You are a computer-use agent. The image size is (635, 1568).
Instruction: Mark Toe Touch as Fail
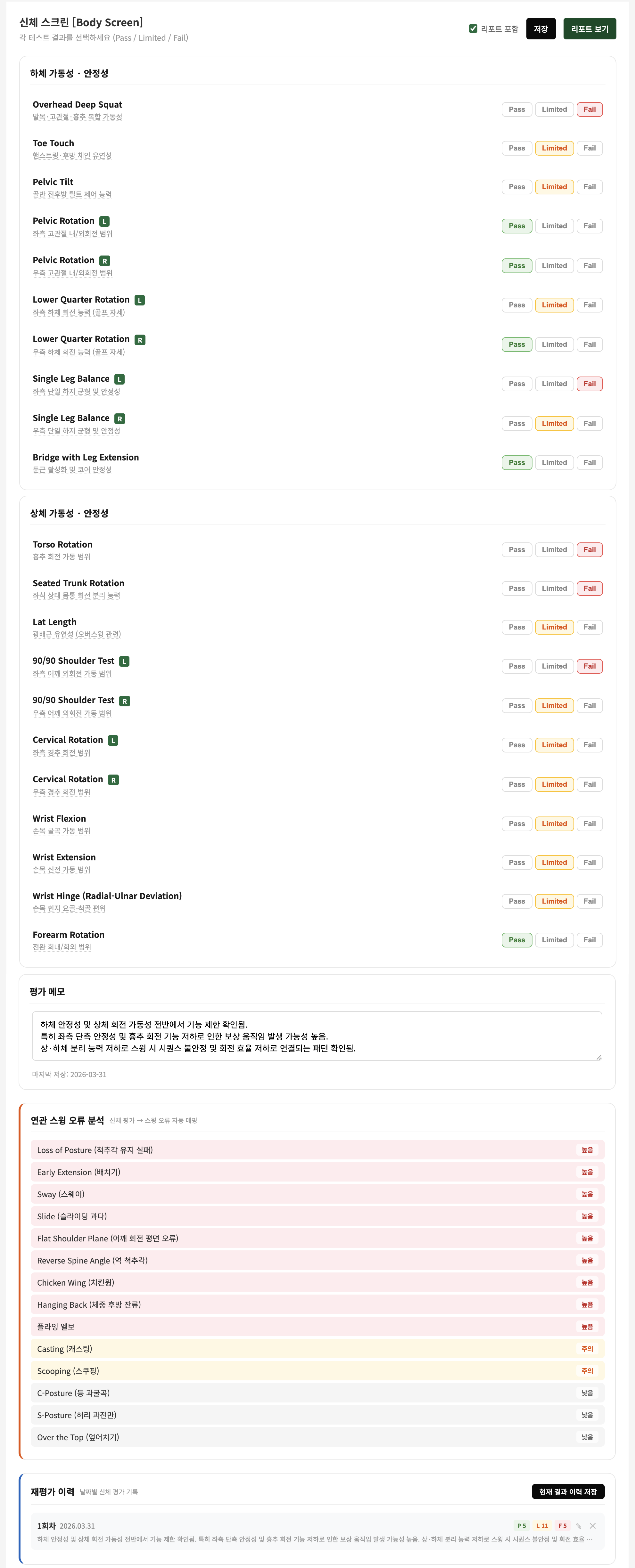589,148
